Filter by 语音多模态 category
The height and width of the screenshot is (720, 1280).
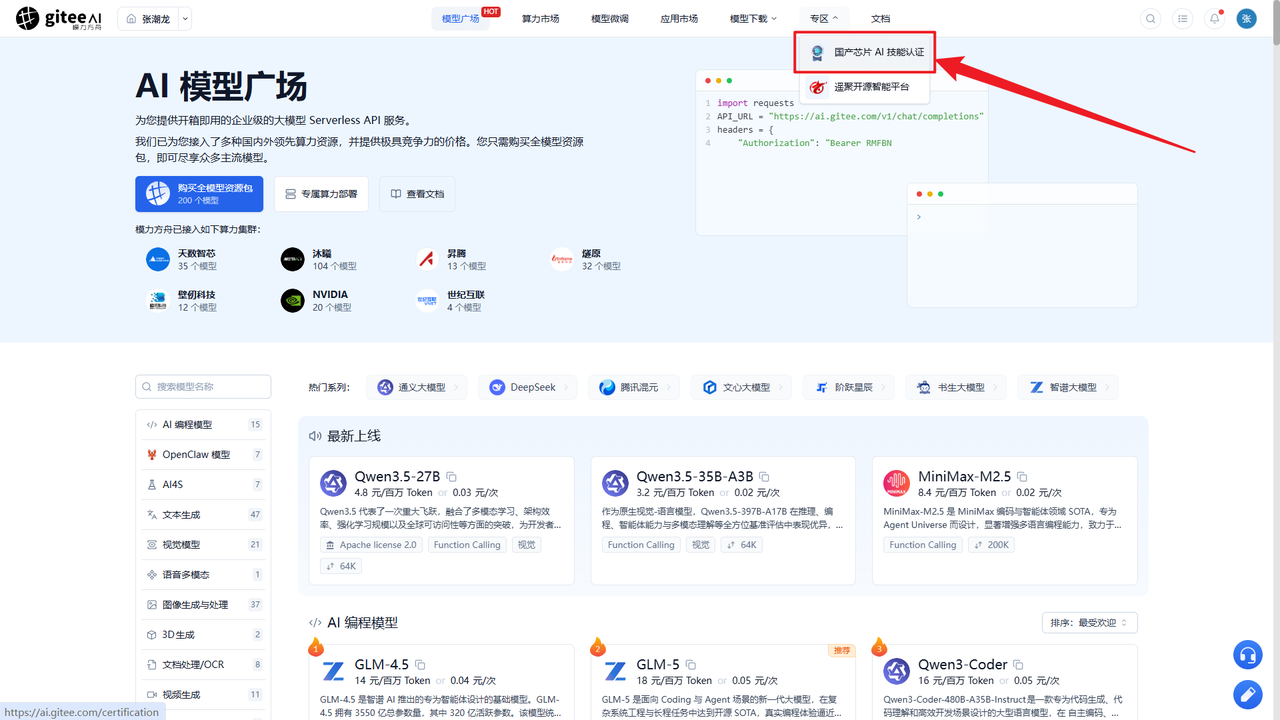click(203, 575)
